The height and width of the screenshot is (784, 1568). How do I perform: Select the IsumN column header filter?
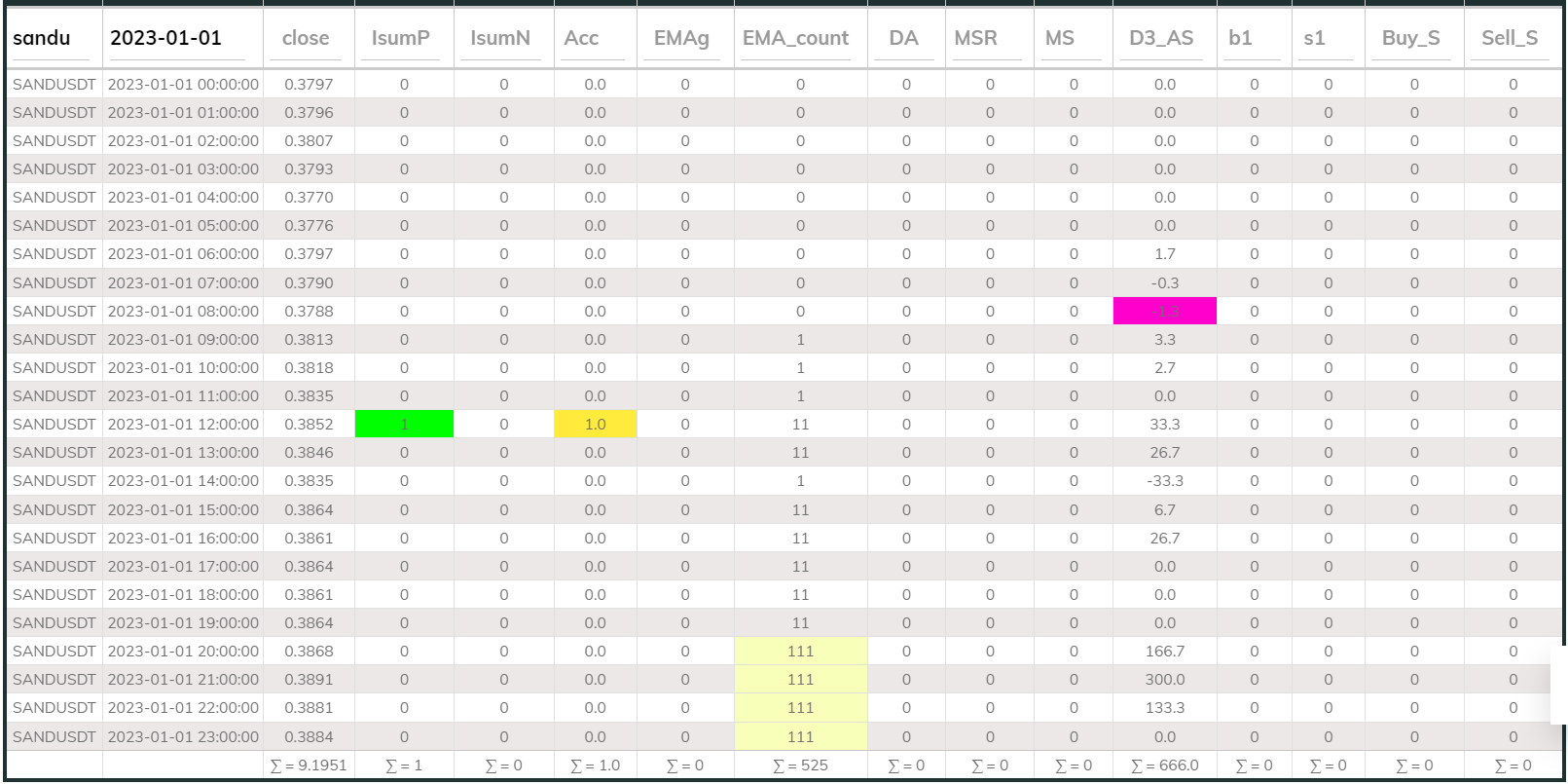pos(502,38)
